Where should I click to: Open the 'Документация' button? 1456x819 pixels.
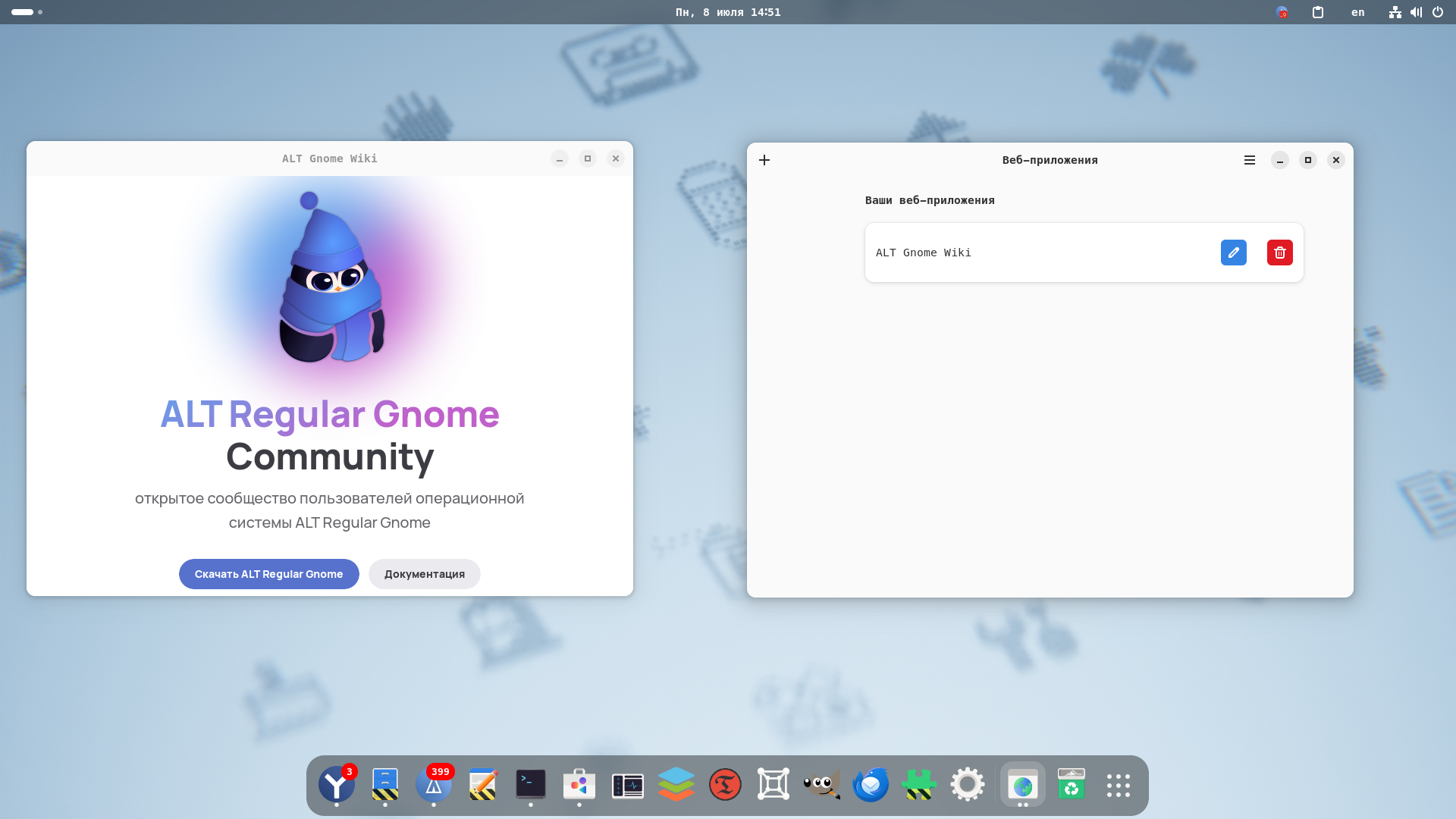coord(425,574)
